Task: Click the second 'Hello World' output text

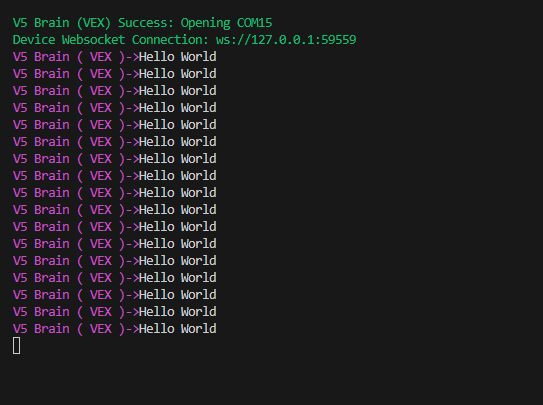Action: [x=178, y=73]
